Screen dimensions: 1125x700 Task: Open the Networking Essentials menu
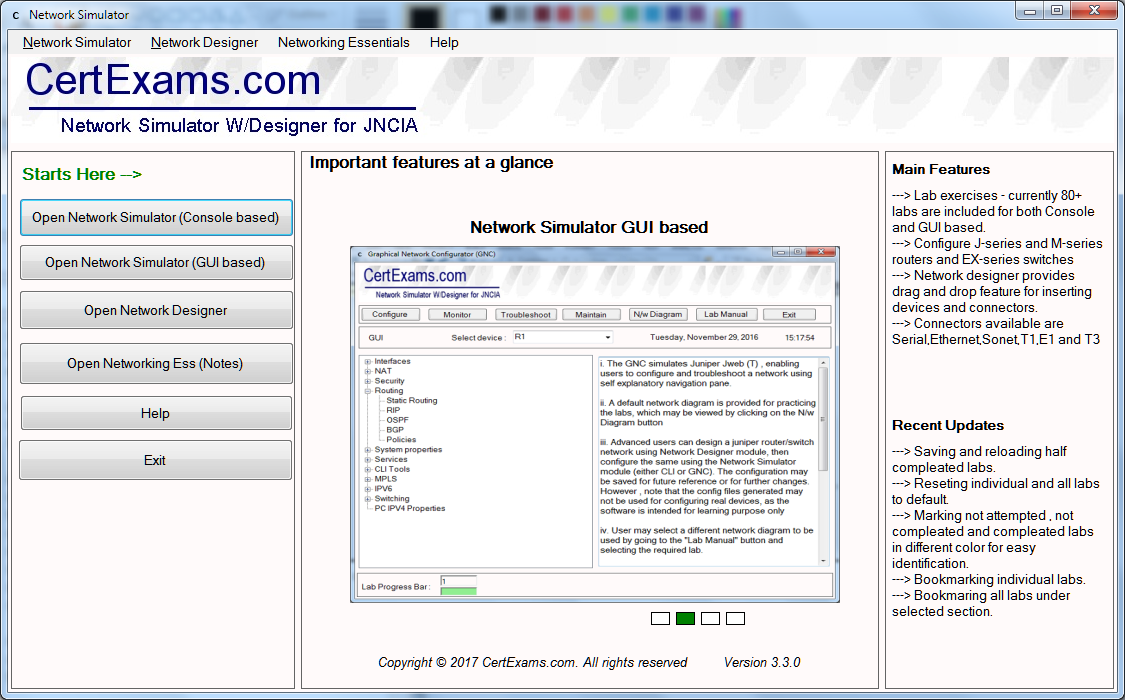(344, 43)
